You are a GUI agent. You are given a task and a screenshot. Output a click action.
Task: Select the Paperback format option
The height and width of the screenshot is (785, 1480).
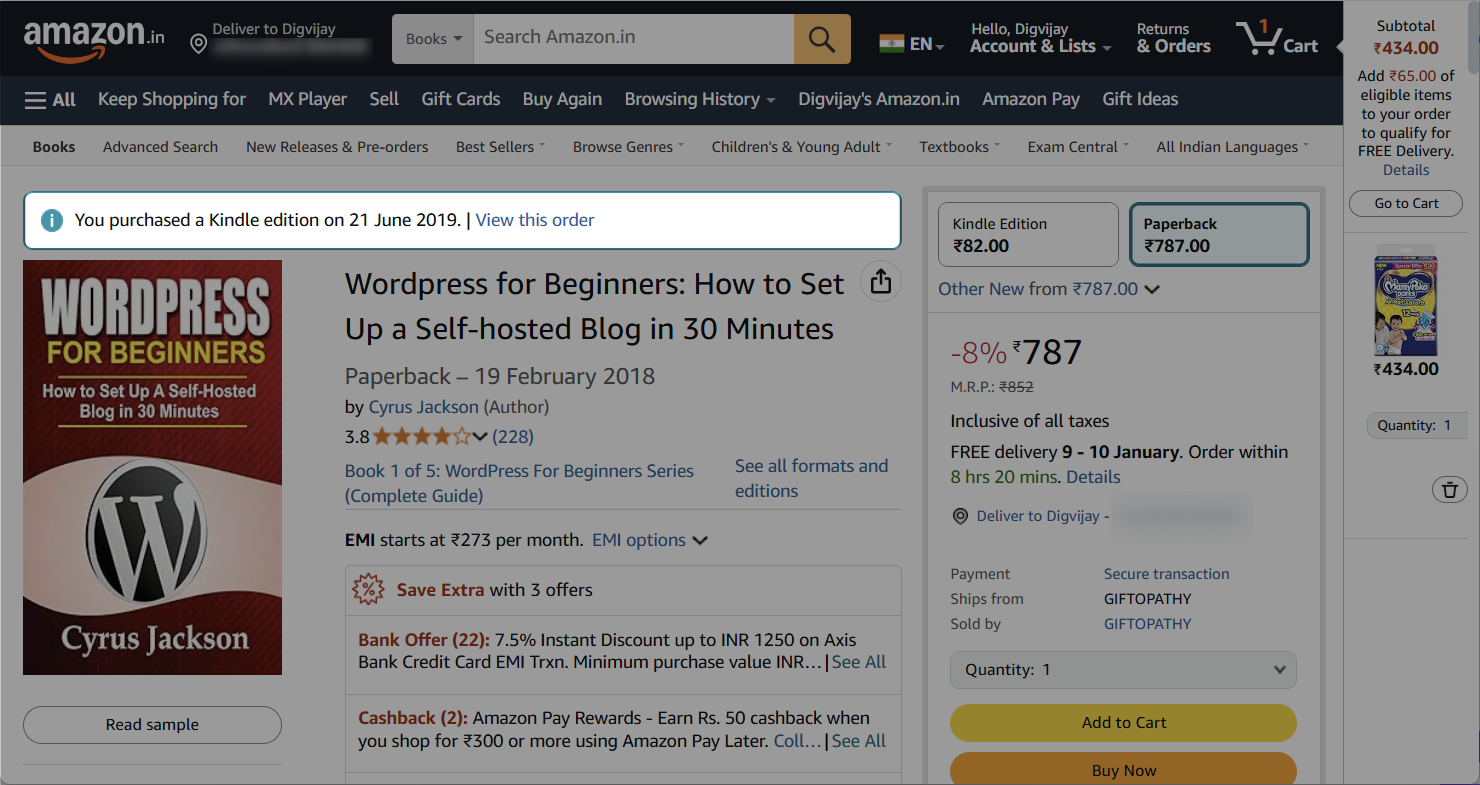1219,234
